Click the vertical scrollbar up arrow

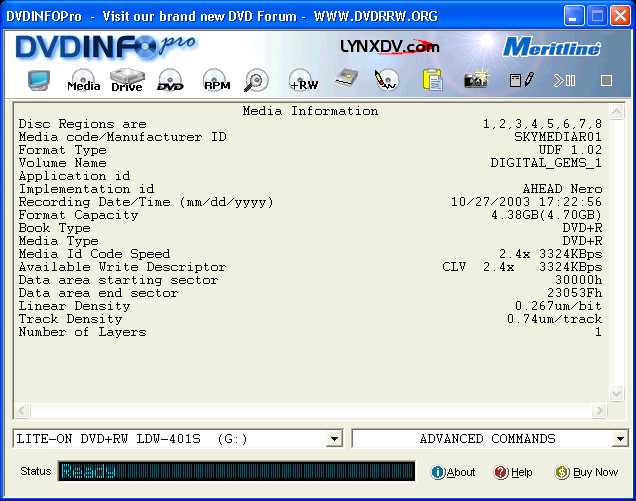click(617, 111)
